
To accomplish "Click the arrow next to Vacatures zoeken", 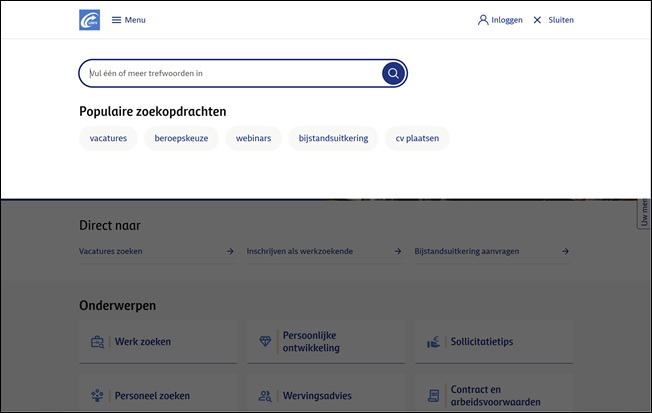I will point(230,251).
